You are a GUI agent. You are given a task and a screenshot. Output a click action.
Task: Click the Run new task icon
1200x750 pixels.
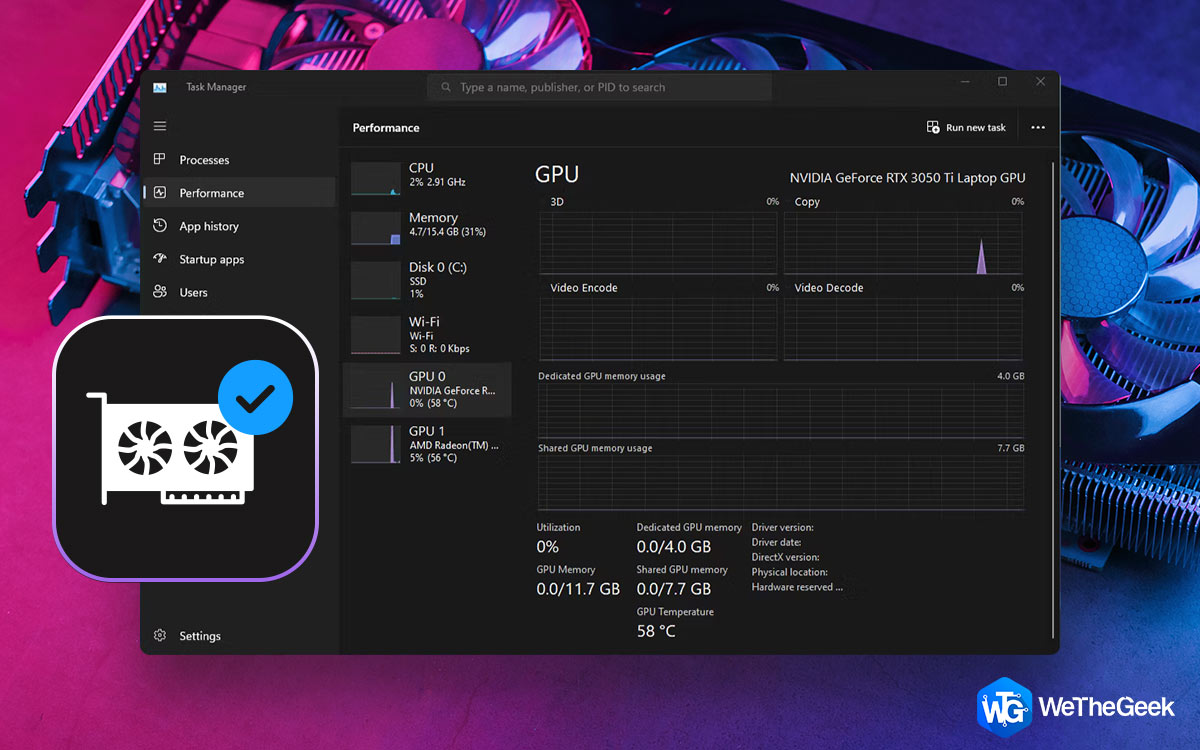(933, 127)
